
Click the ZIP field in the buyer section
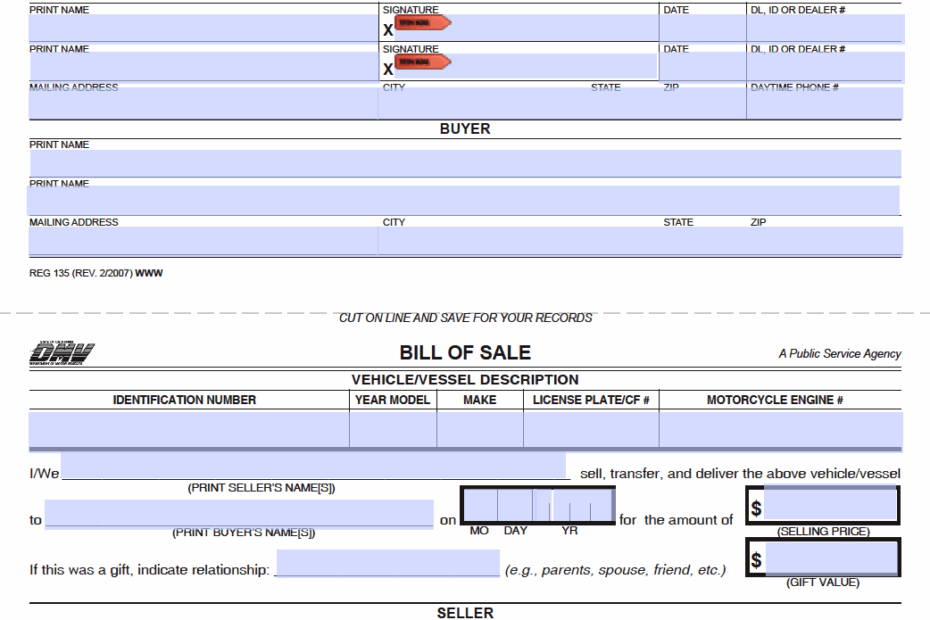point(820,240)
